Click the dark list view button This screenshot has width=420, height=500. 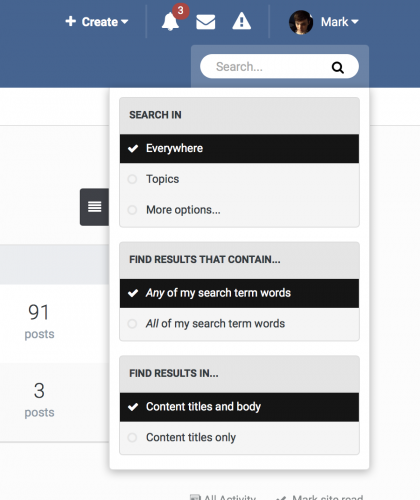(94, 207)
